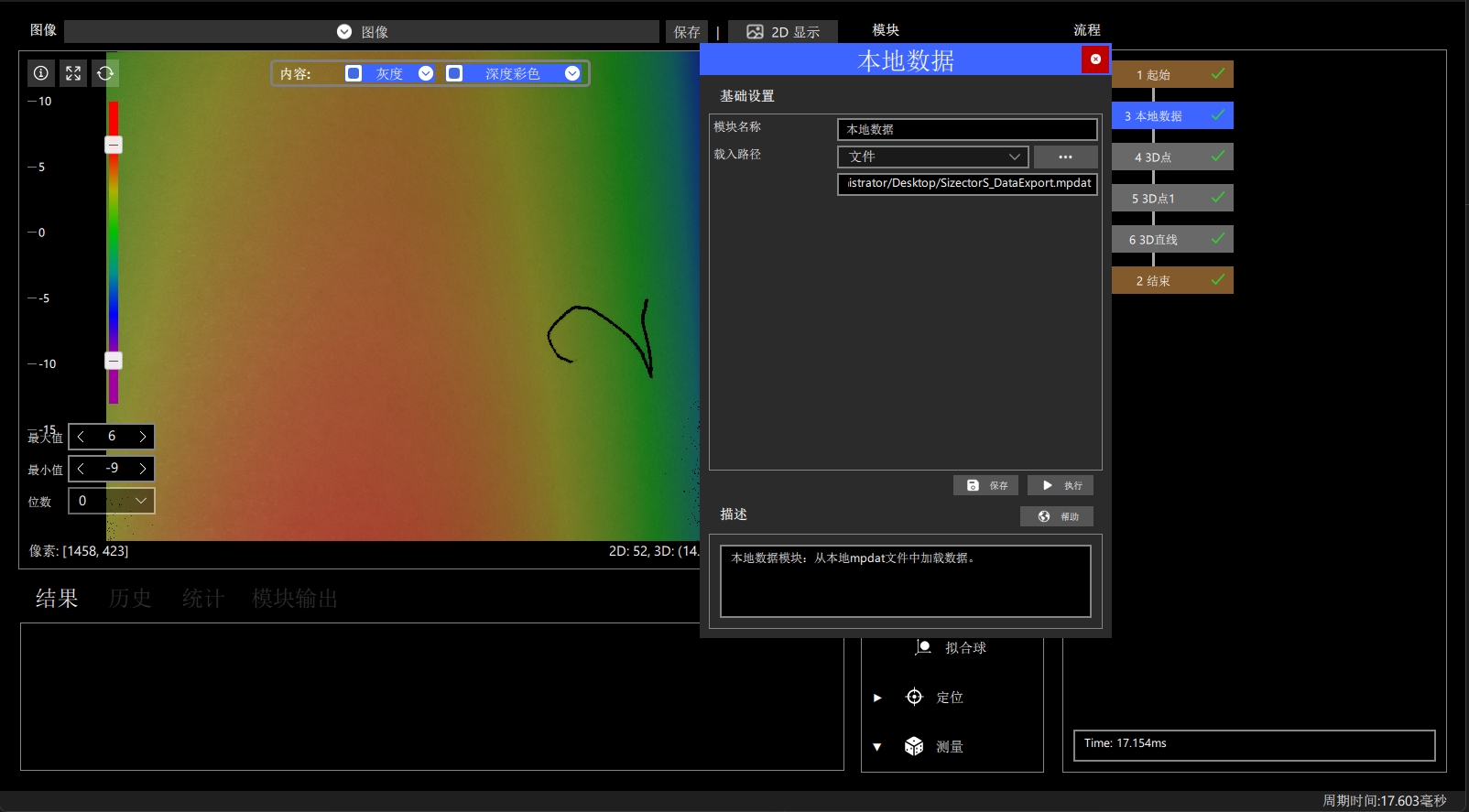This screenshot has width=1469, height=812.
Task: Select the 测量 measurement cube icon
Action: point(914,746)
